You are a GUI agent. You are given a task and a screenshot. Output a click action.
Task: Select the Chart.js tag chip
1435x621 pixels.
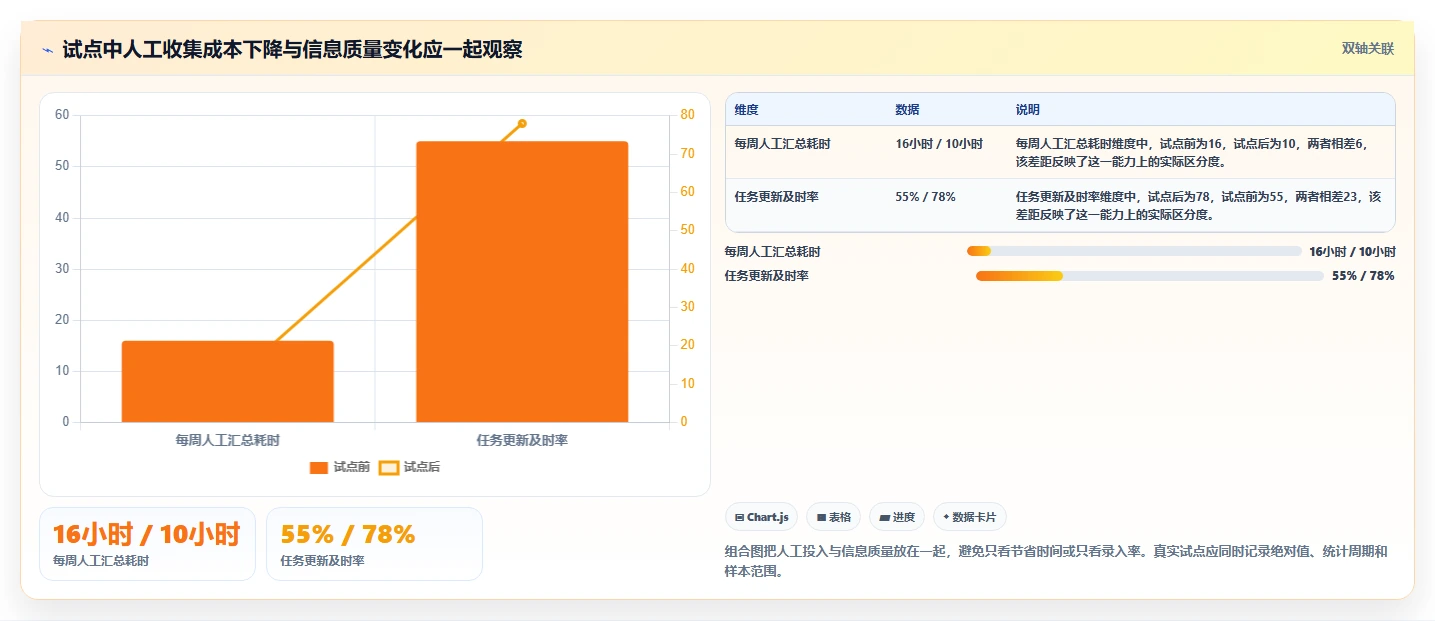[x=761, y=517]
